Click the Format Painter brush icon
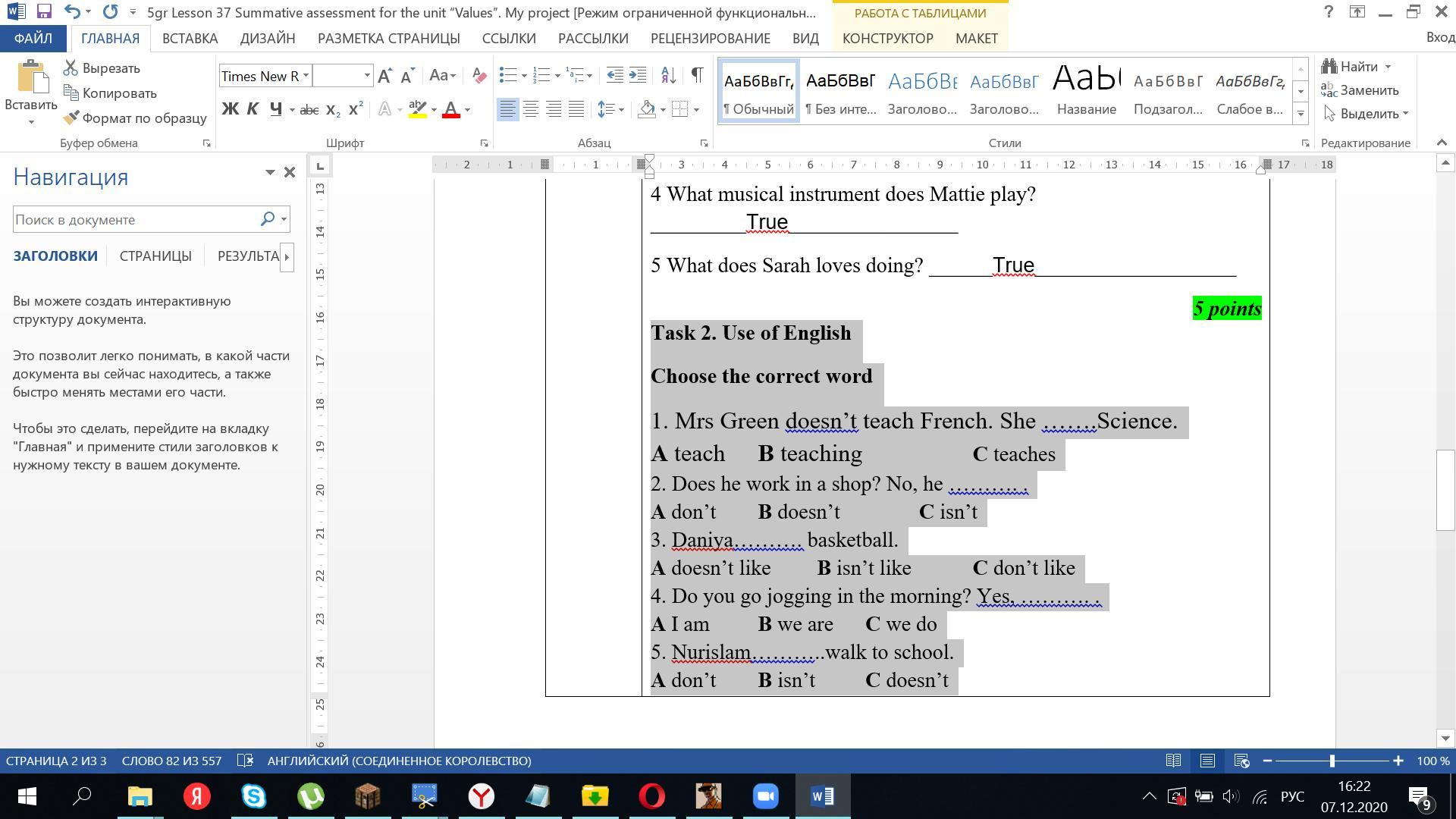 (x=71, y=118)
